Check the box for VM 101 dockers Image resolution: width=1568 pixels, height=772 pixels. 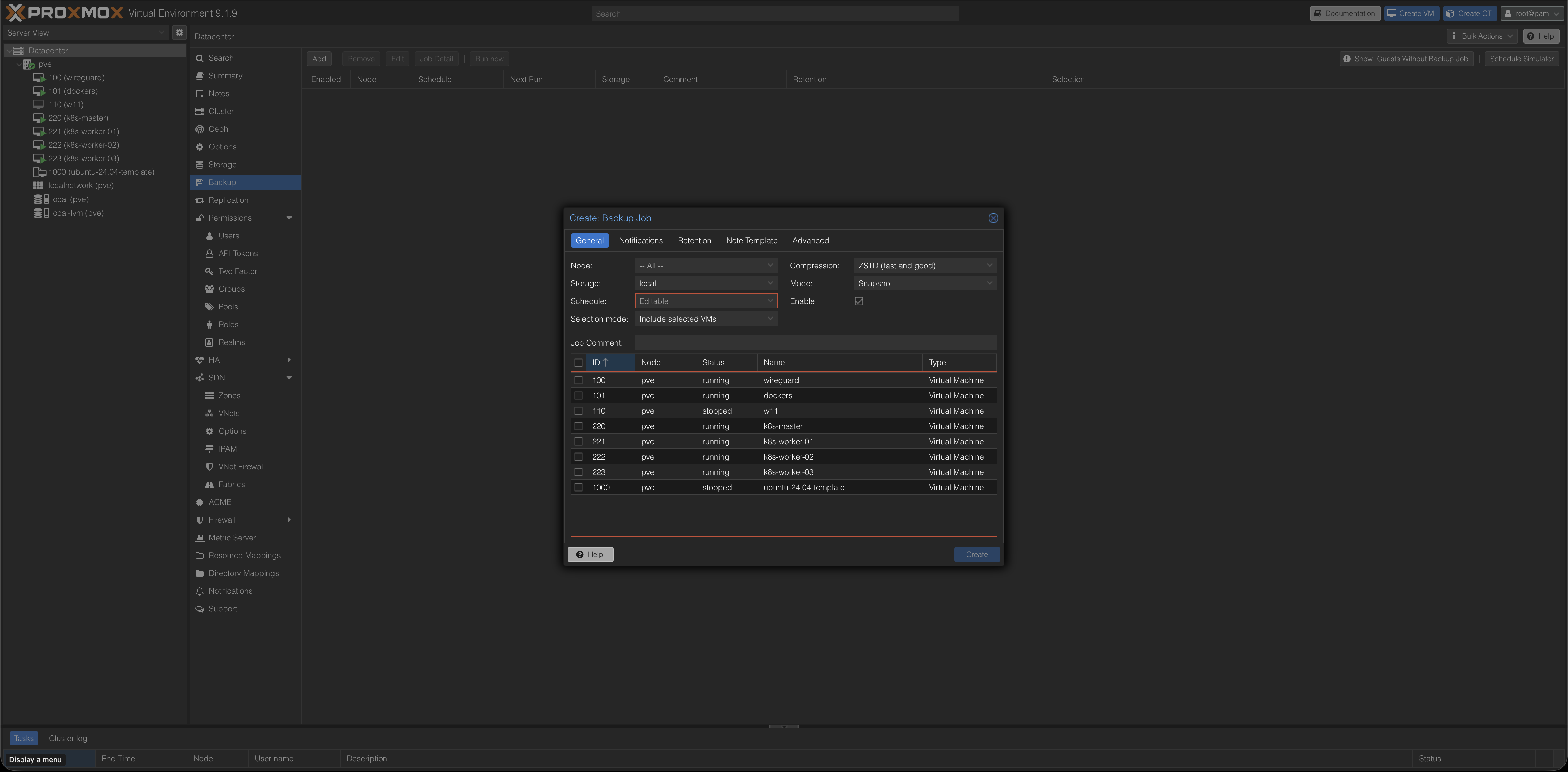pos(578,396)
